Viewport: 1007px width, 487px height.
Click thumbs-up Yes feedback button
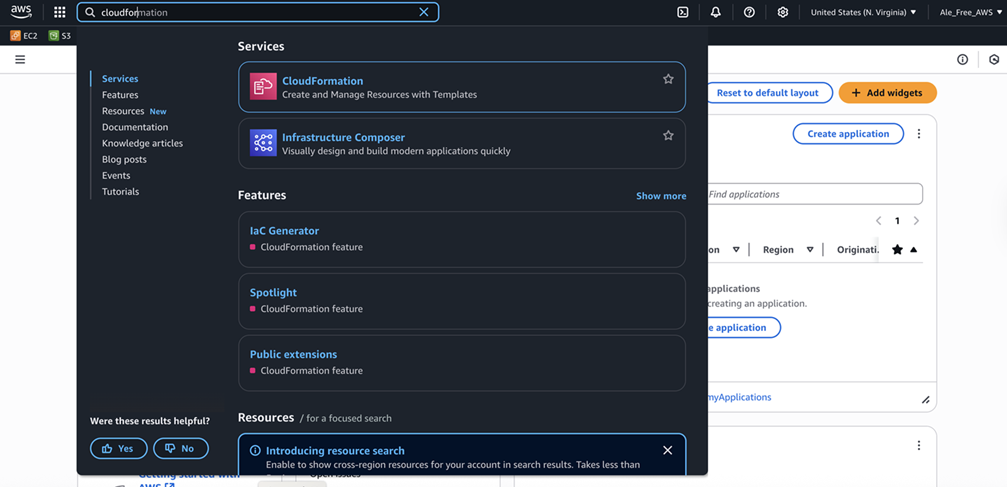[119, 448]
